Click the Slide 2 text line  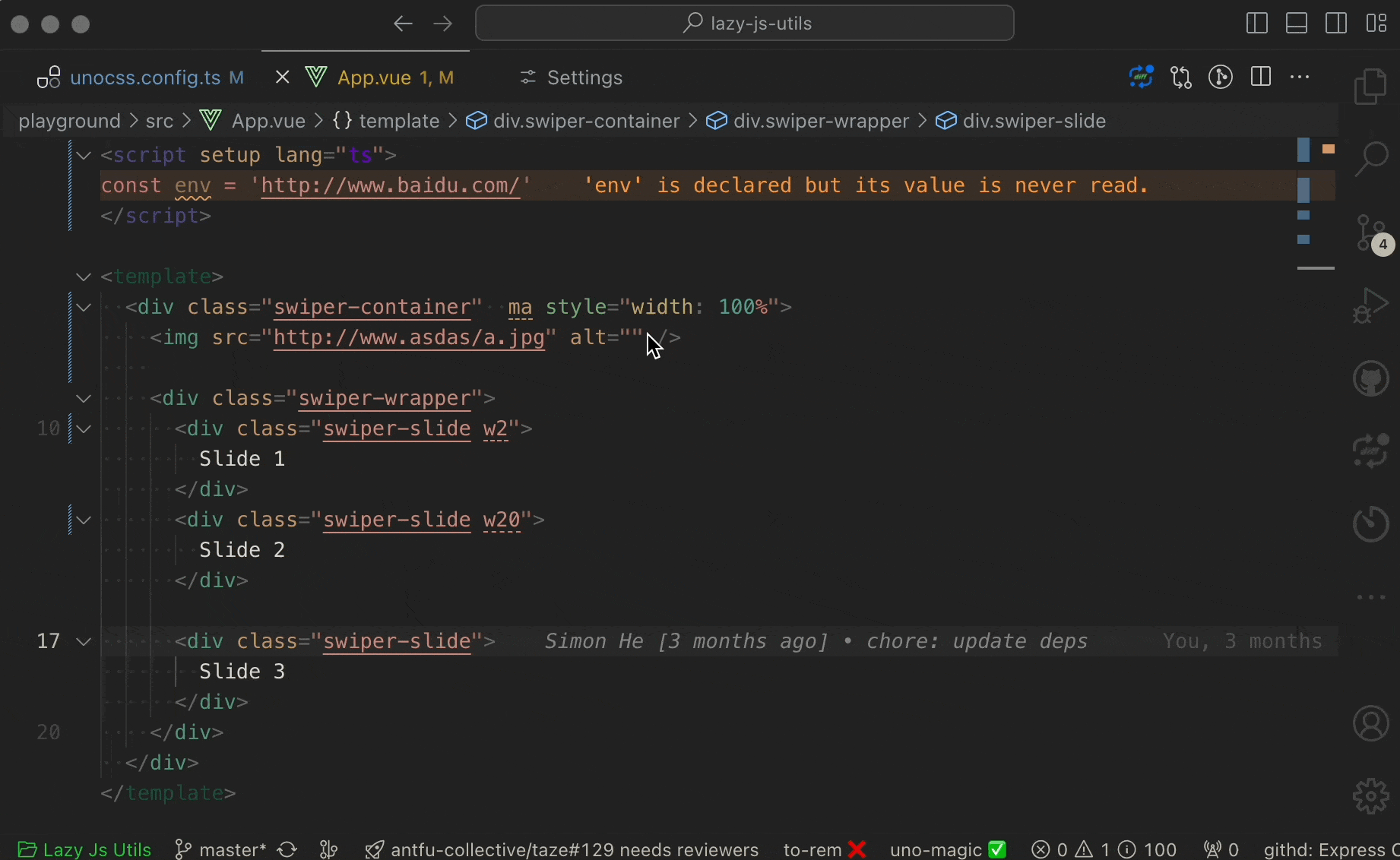coord(242,550)
